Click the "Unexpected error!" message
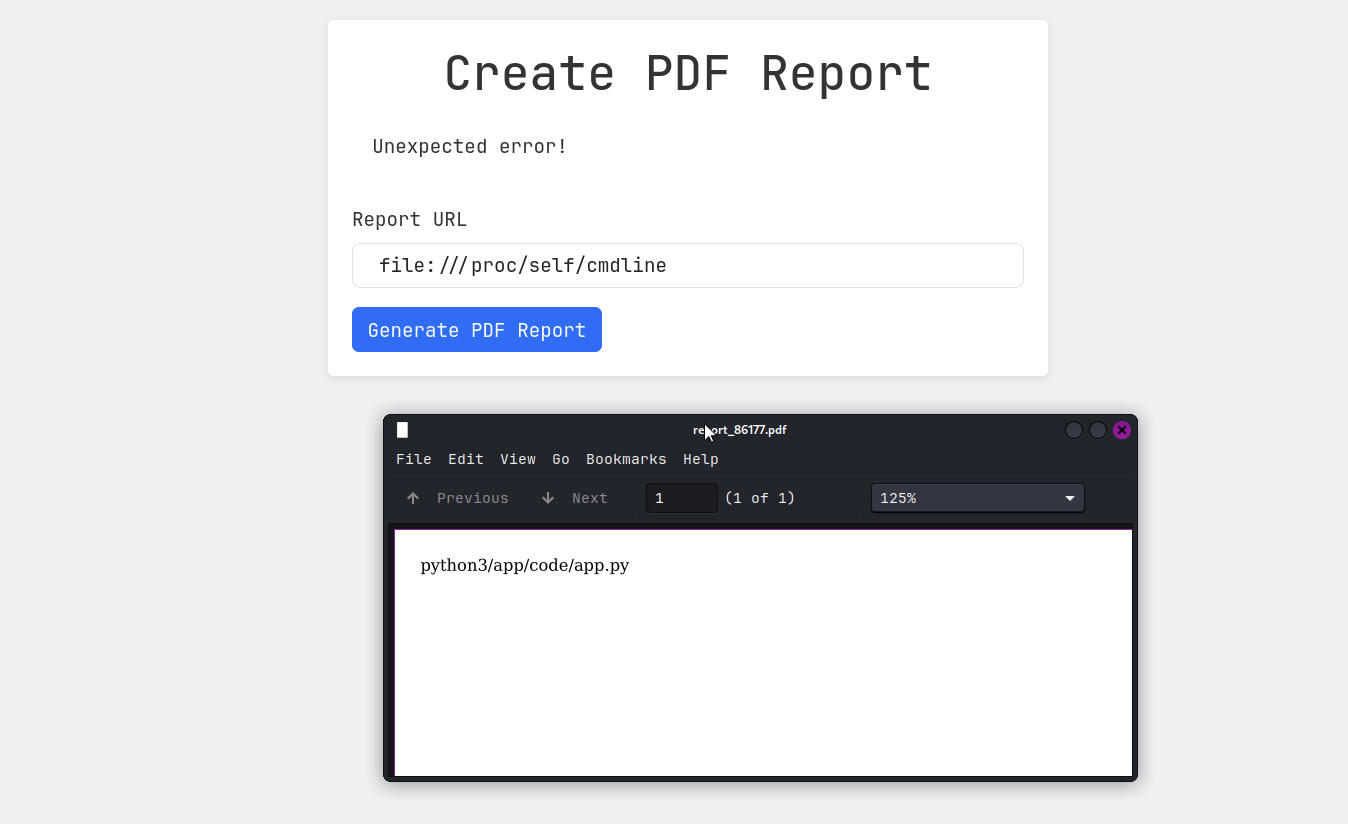 coord(469,147)
